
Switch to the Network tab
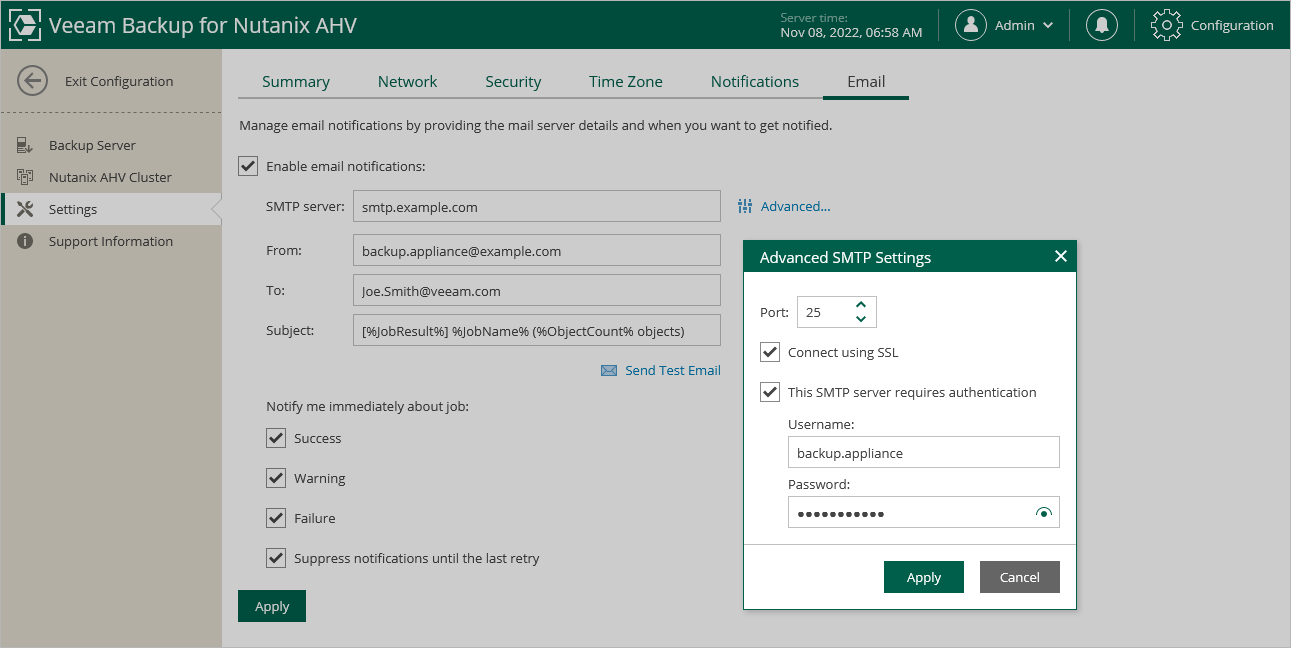pos(407,82)
